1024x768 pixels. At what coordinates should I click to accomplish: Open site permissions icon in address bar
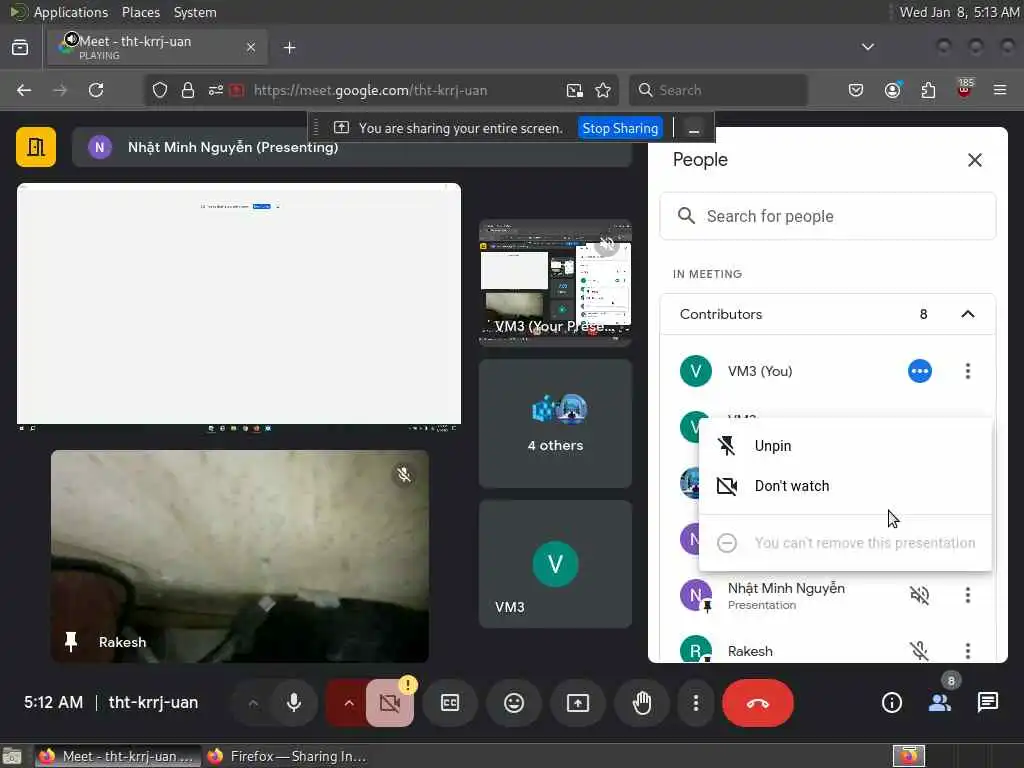[216, 90]
